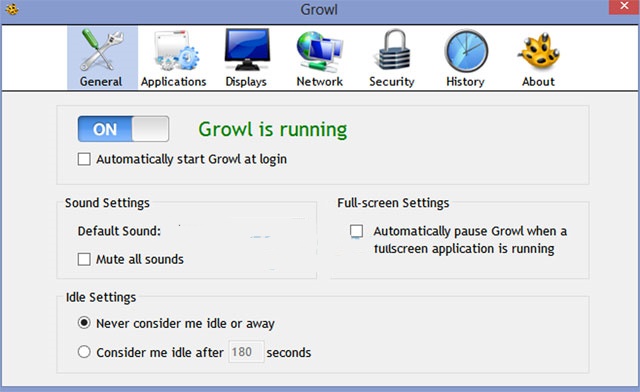Turn off the Growl ON switch

click(123, 129)
